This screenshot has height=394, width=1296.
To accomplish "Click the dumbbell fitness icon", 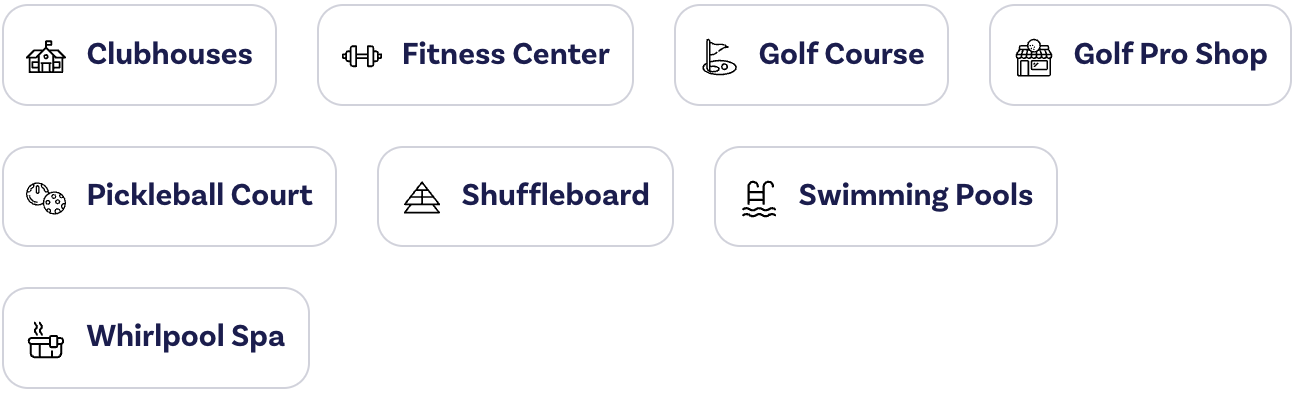I will click(x=361, y=56).
